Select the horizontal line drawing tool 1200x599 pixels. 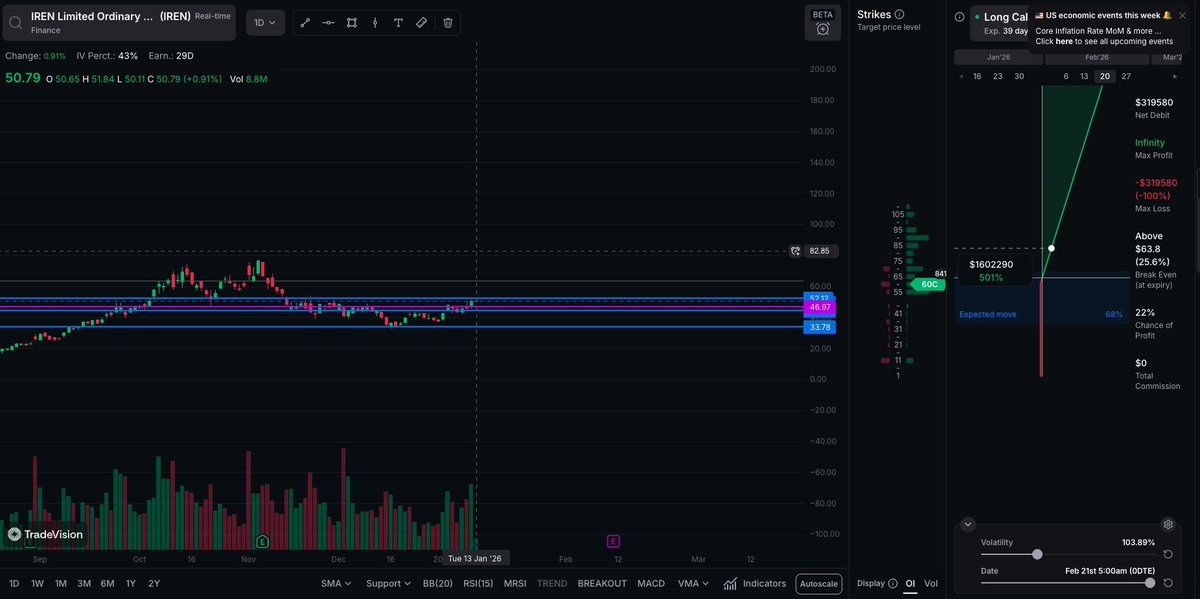click(x=329, y=22)
